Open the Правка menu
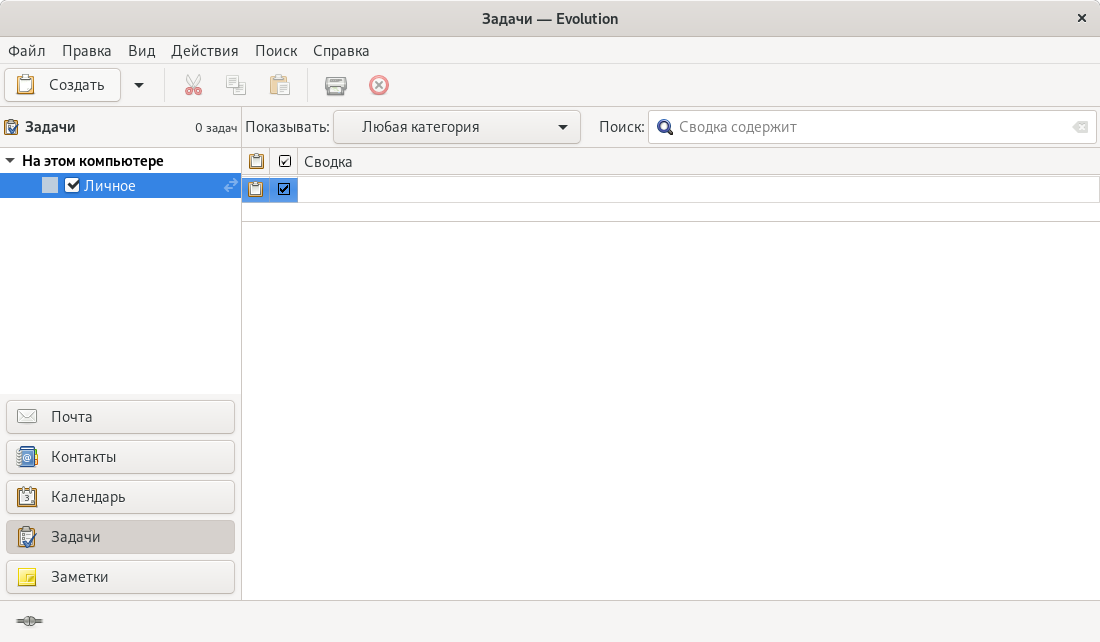Viewport: 1100px width, 642px height. click(x=86, y=51)
